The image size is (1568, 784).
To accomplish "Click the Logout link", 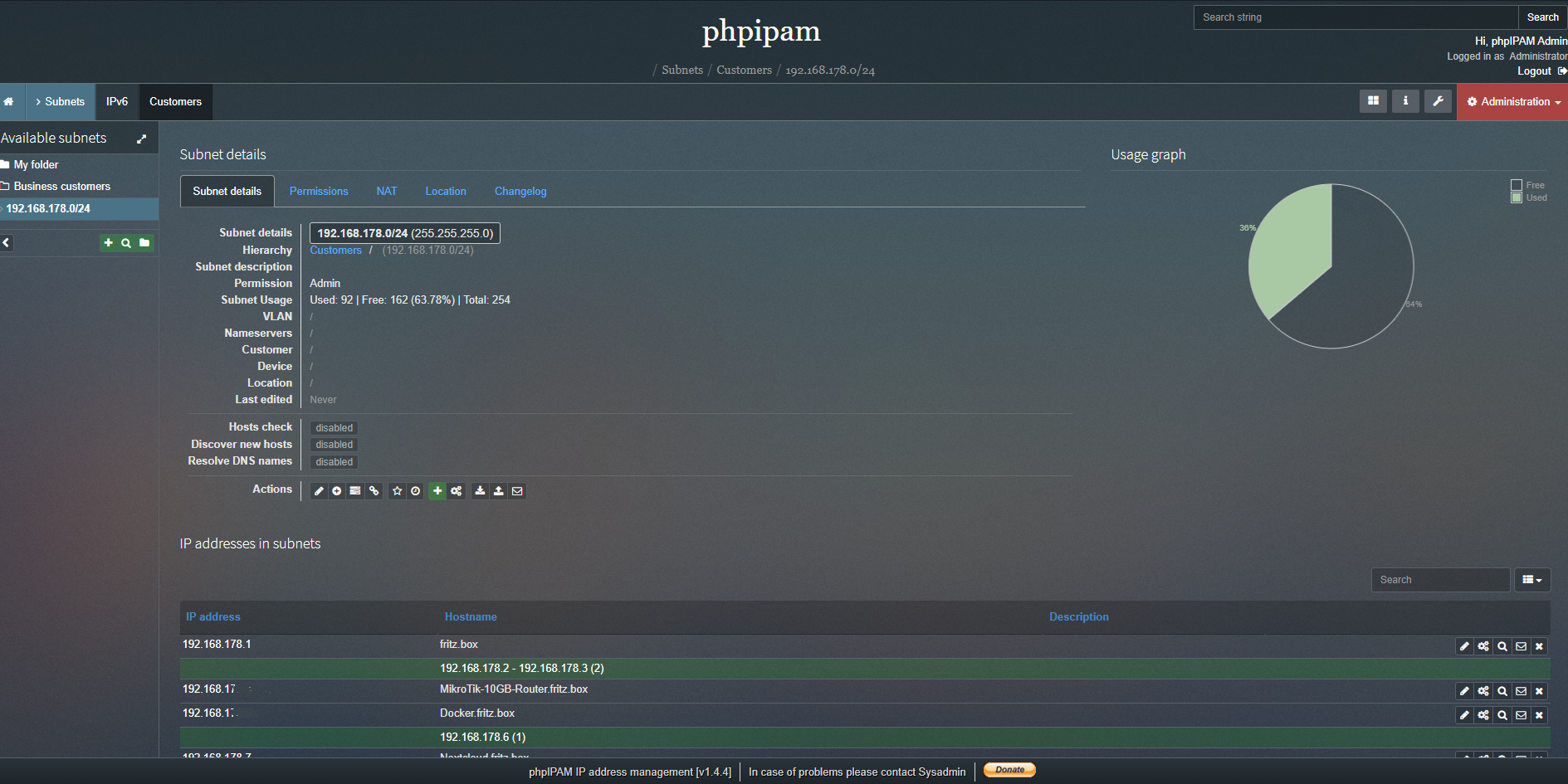I will click(1534, 71).
